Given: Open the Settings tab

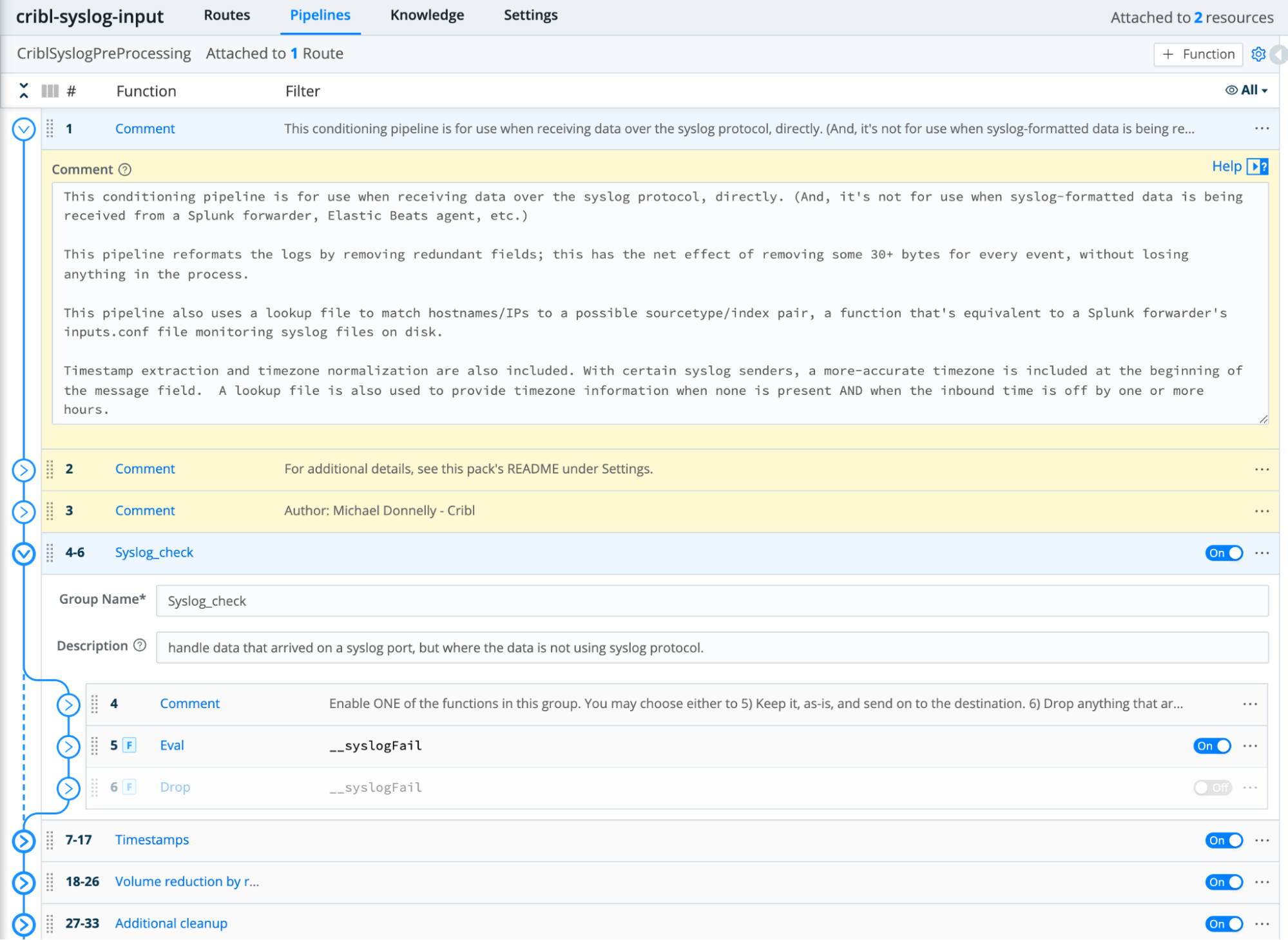Looking at the screenshot, I should point(530,15).
